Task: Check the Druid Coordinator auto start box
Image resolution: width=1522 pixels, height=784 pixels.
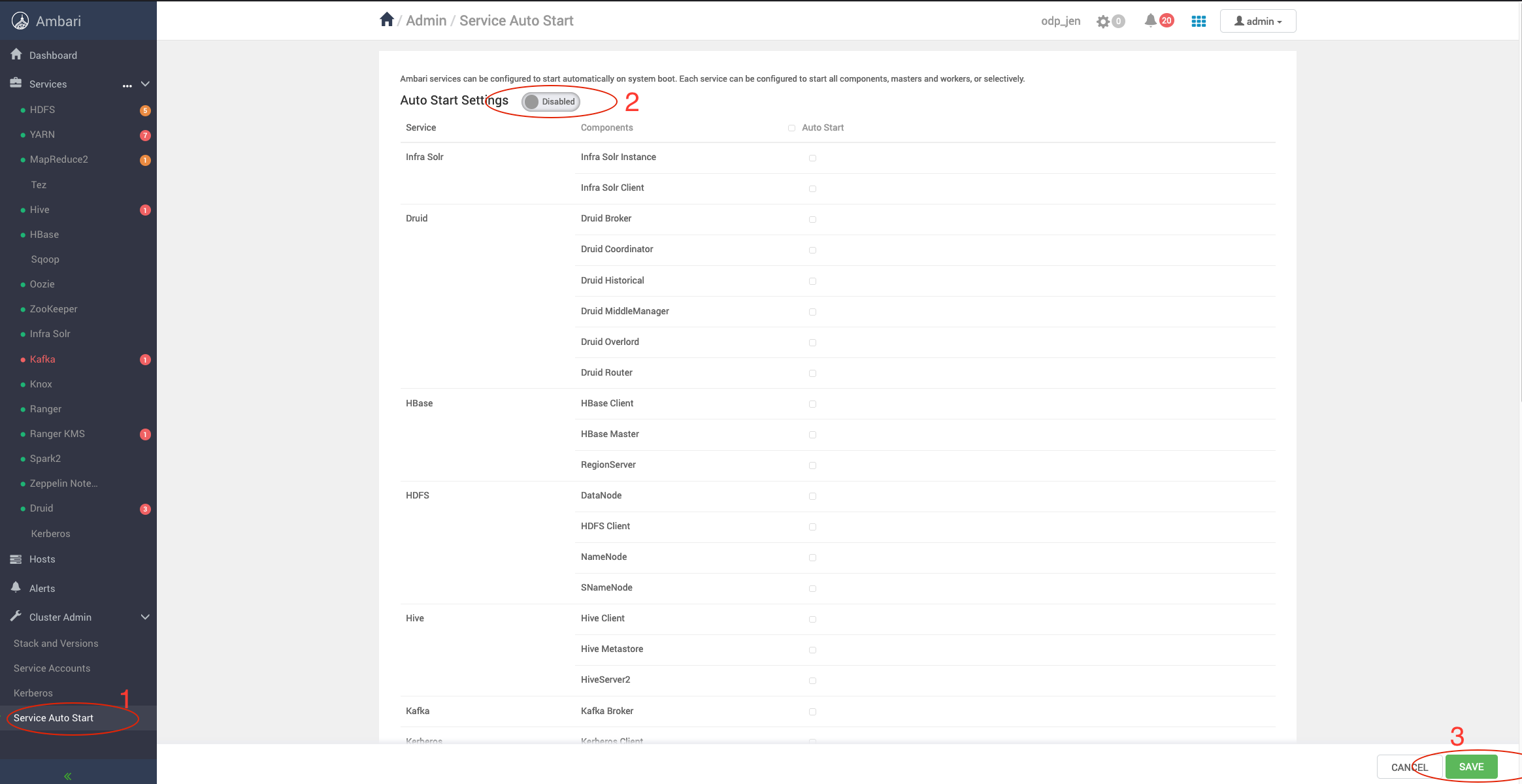Action: 812,250
